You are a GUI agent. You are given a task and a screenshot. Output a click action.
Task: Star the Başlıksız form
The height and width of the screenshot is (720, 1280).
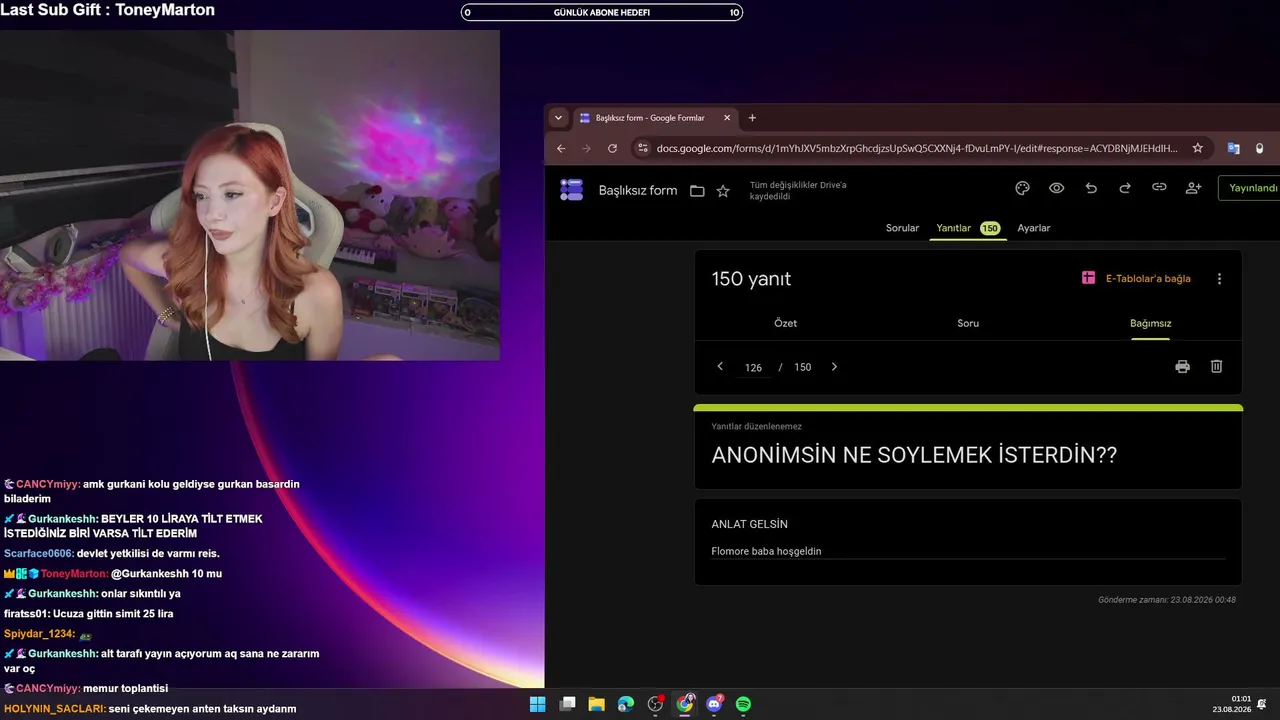tap(723, 190)
